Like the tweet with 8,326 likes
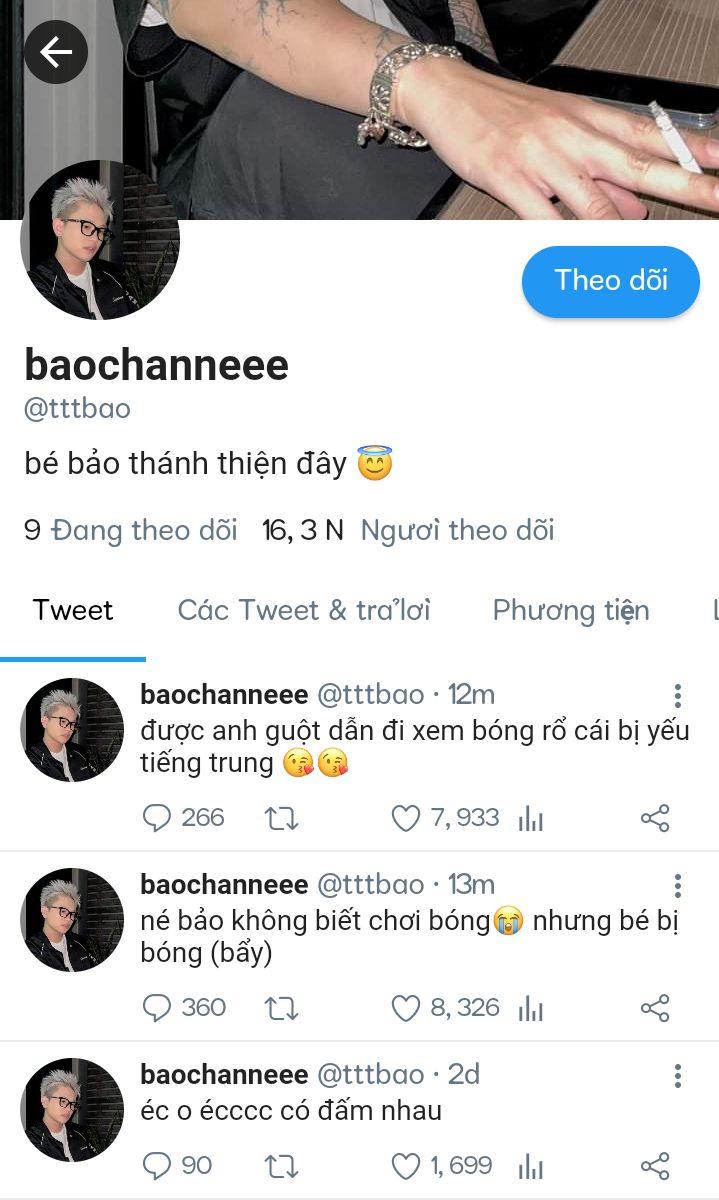The width and height of the screenshot is (719, 1200). 405,1008
